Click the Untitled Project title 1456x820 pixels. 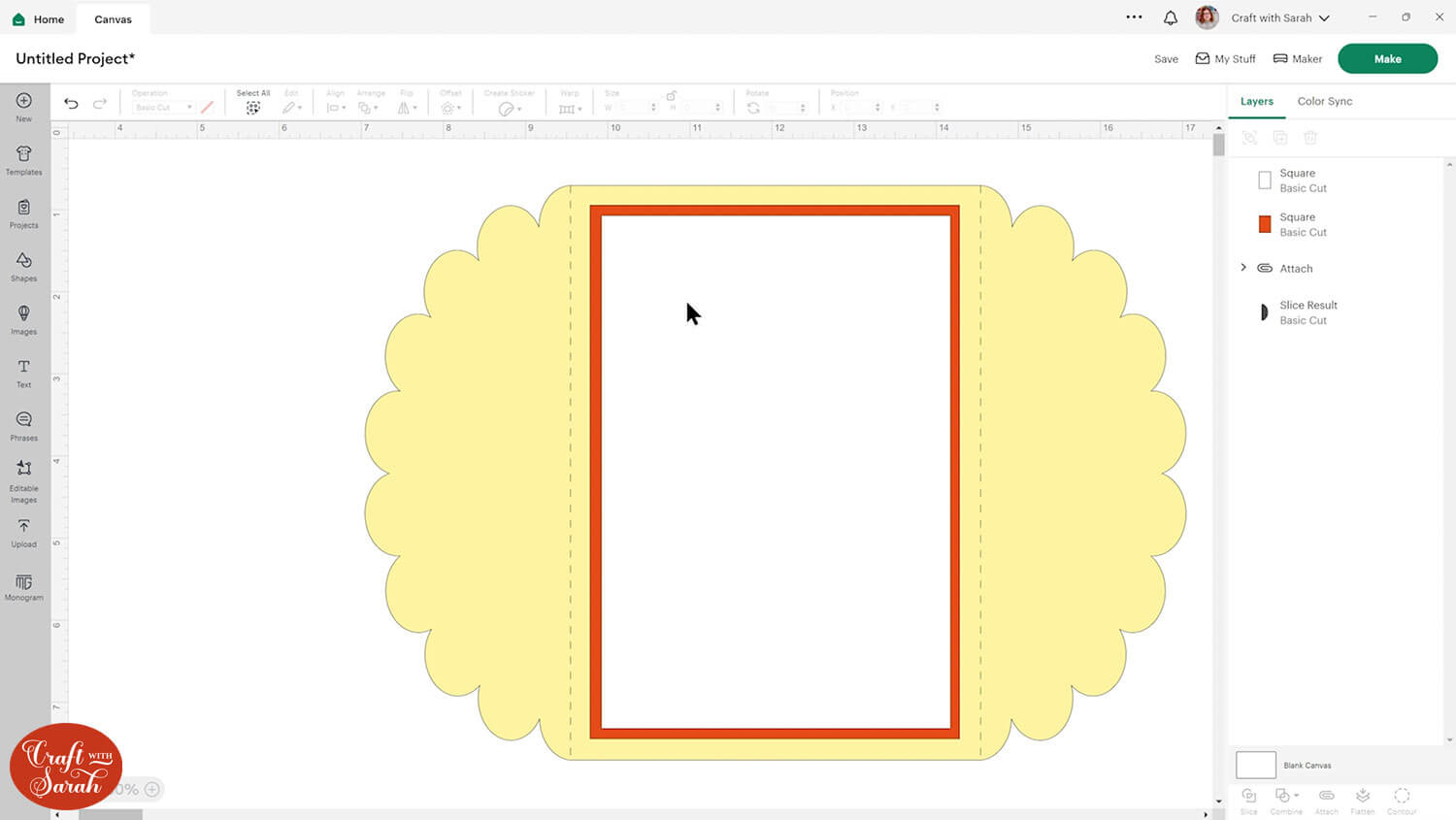[x=75, y=58]
